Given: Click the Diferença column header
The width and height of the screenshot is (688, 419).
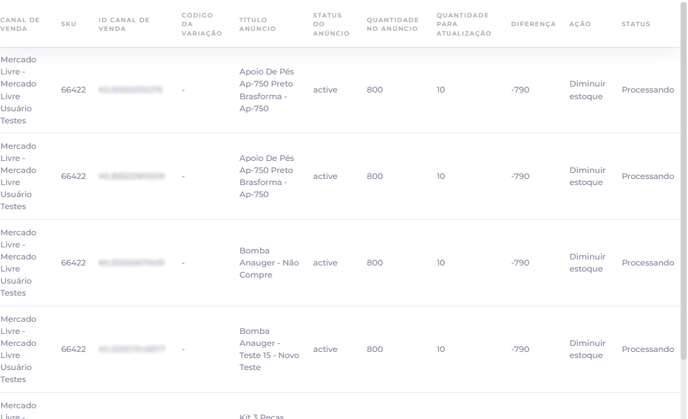Looking at the screenshot, I should 533,24.
